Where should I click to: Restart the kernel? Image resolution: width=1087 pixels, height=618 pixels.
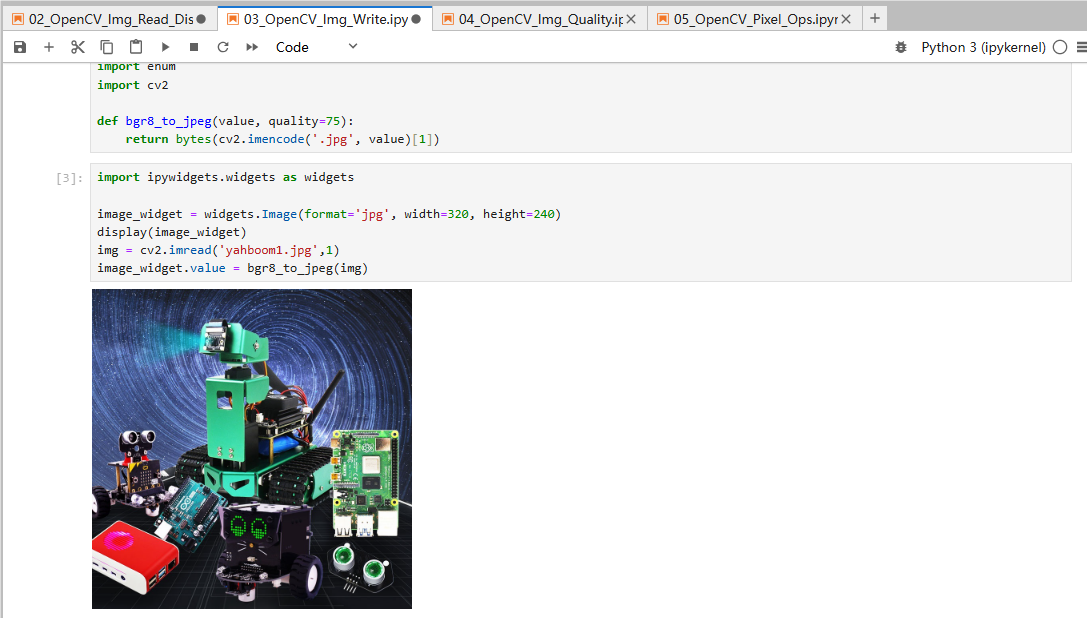coord(223,47)
